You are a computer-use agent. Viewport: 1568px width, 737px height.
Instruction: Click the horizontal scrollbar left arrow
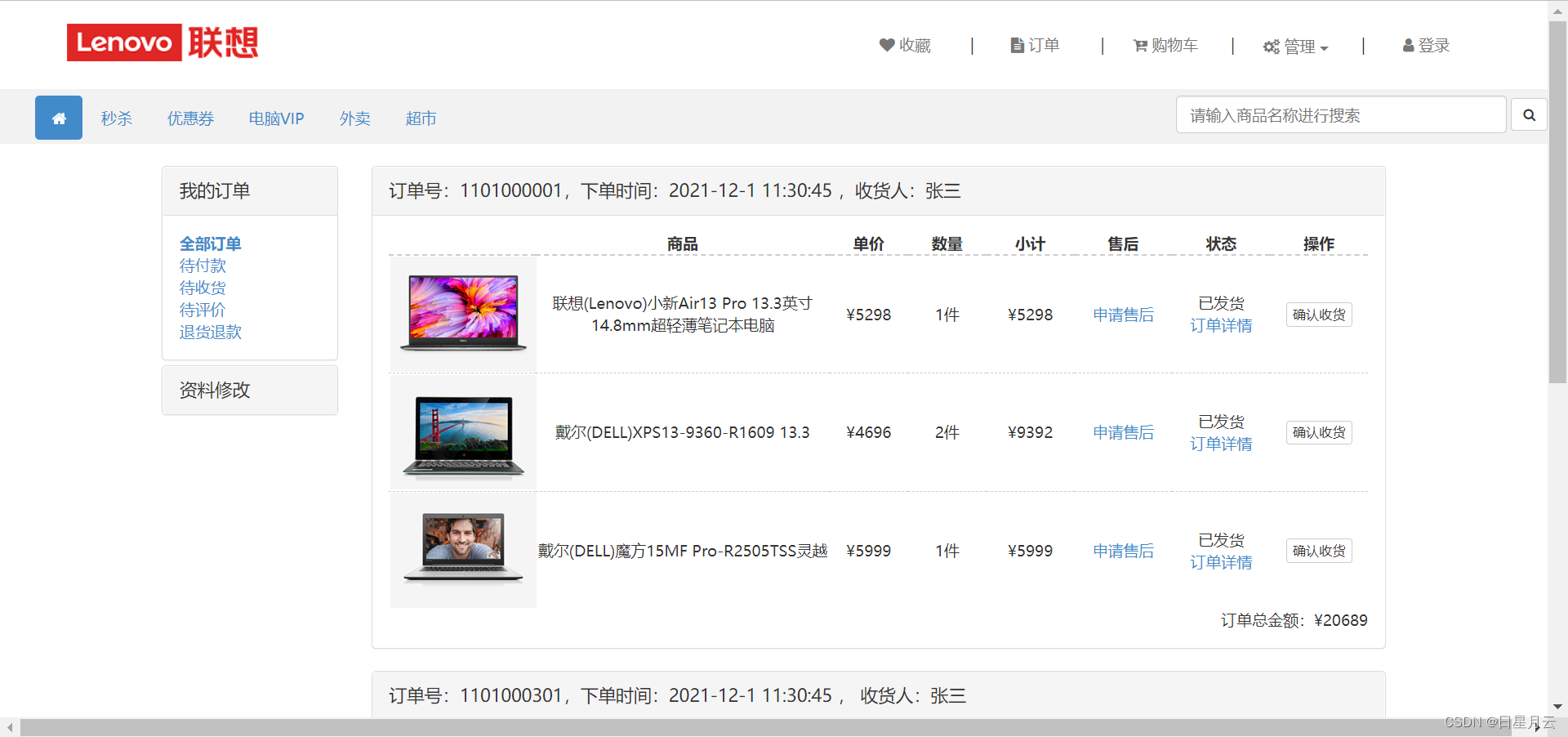coord(9,727)
